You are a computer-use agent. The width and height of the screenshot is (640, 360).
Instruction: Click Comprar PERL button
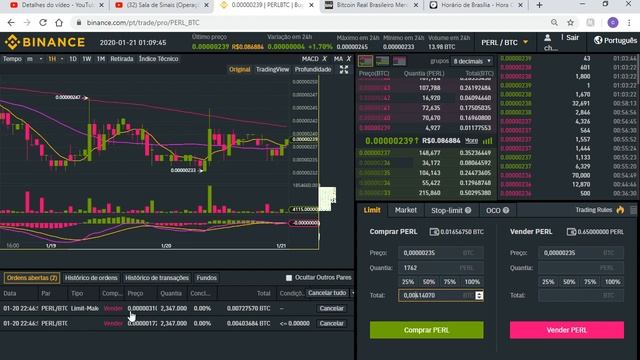(x=427, y=330)
